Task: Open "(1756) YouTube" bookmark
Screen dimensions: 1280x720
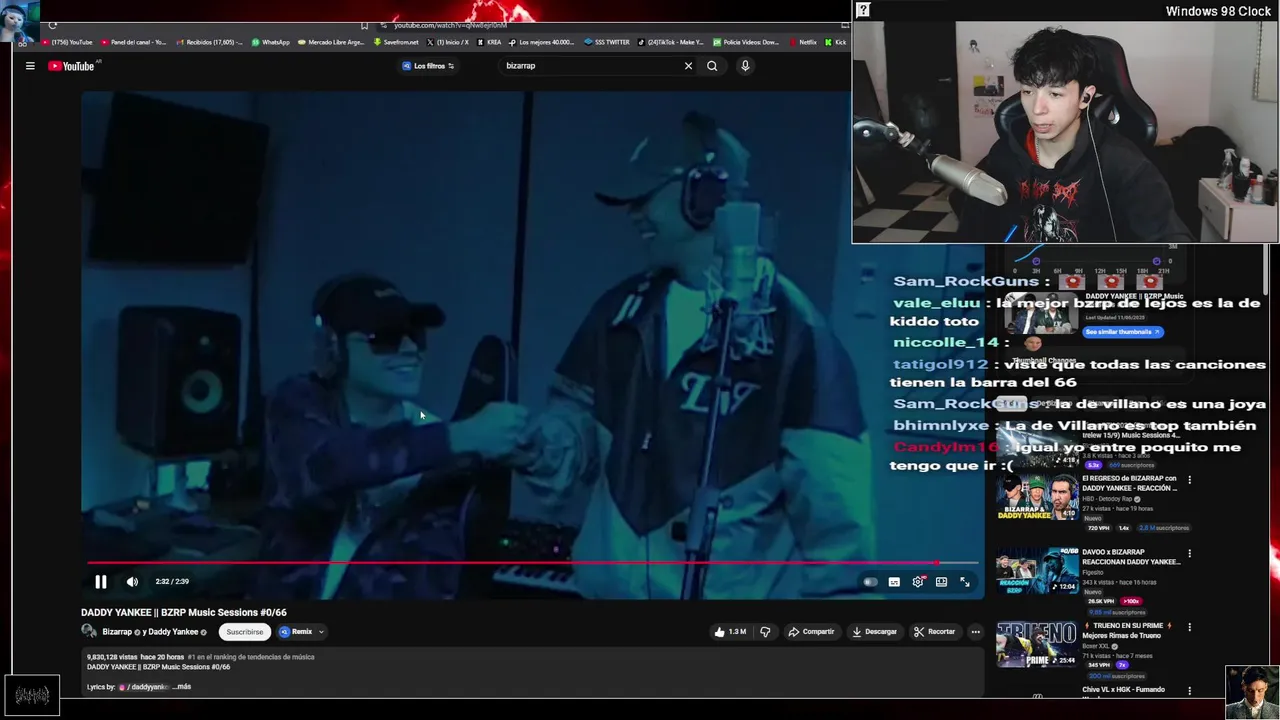Action: coord(67,42)
